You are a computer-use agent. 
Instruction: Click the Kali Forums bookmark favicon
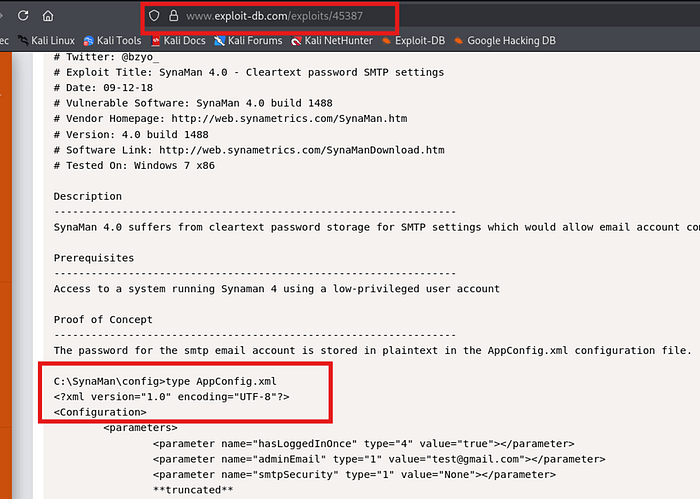point(219,41)
